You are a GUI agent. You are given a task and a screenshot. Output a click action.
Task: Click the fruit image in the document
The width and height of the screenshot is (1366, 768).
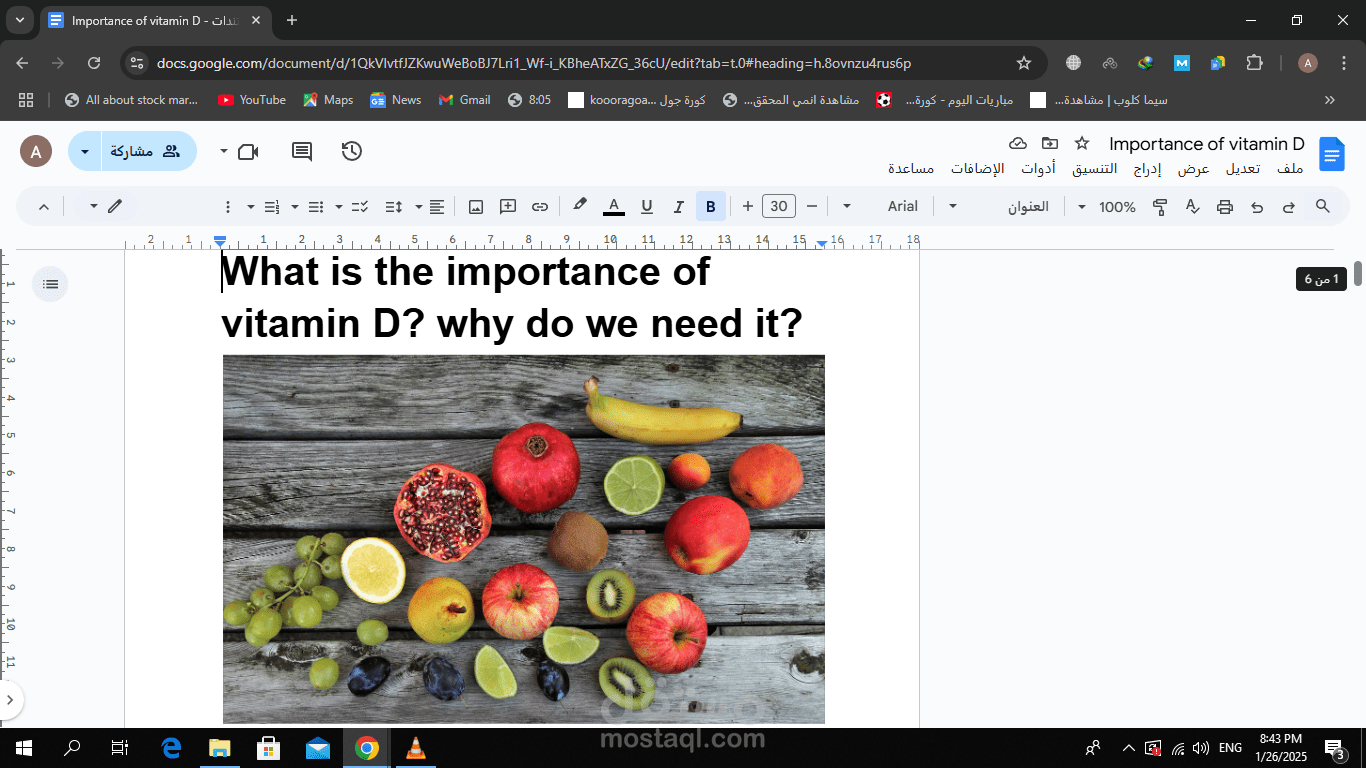click(x=524, y=539)
